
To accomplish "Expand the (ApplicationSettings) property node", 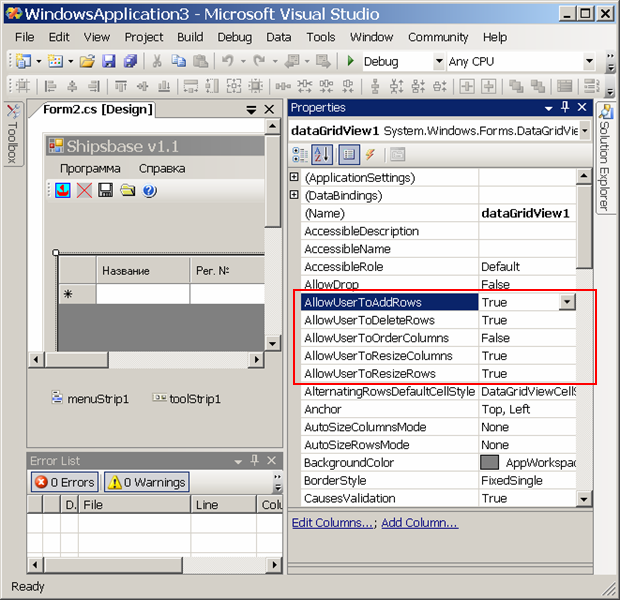I will click(295, 177).
